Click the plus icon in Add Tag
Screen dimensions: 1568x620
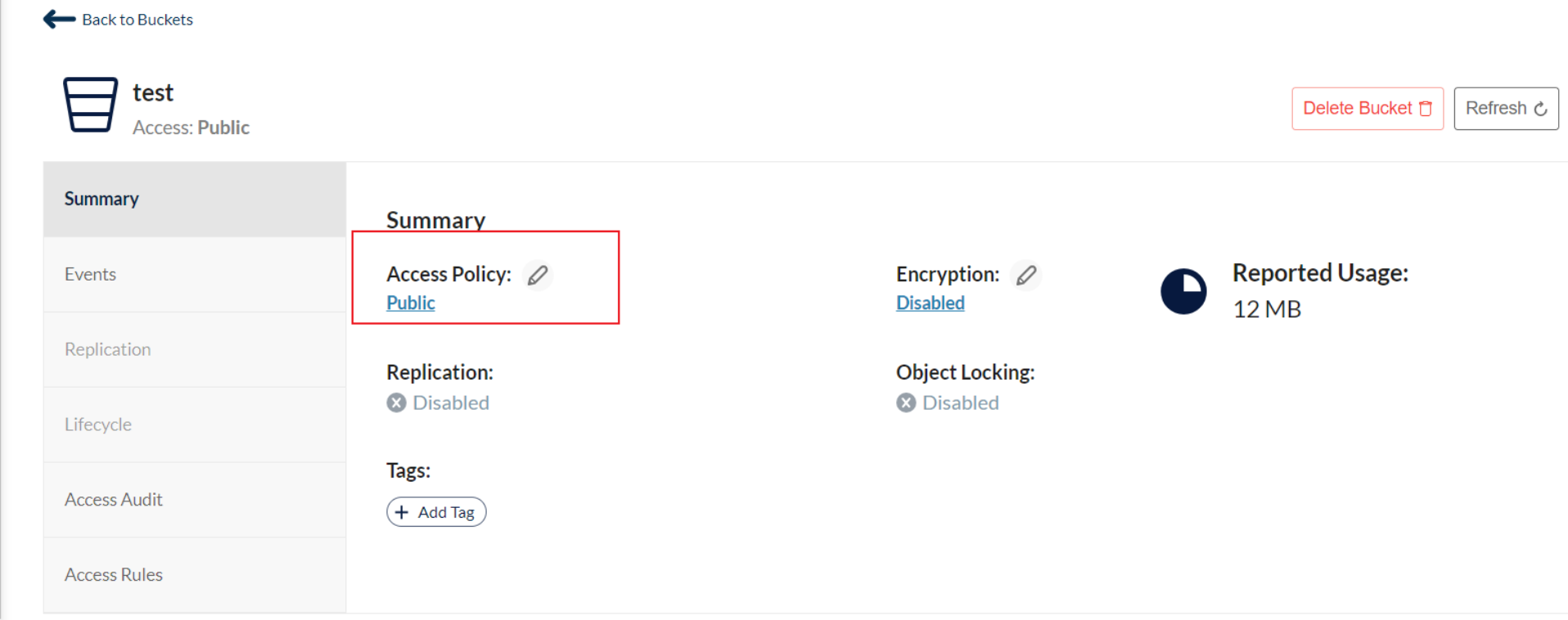coord(402,512)
